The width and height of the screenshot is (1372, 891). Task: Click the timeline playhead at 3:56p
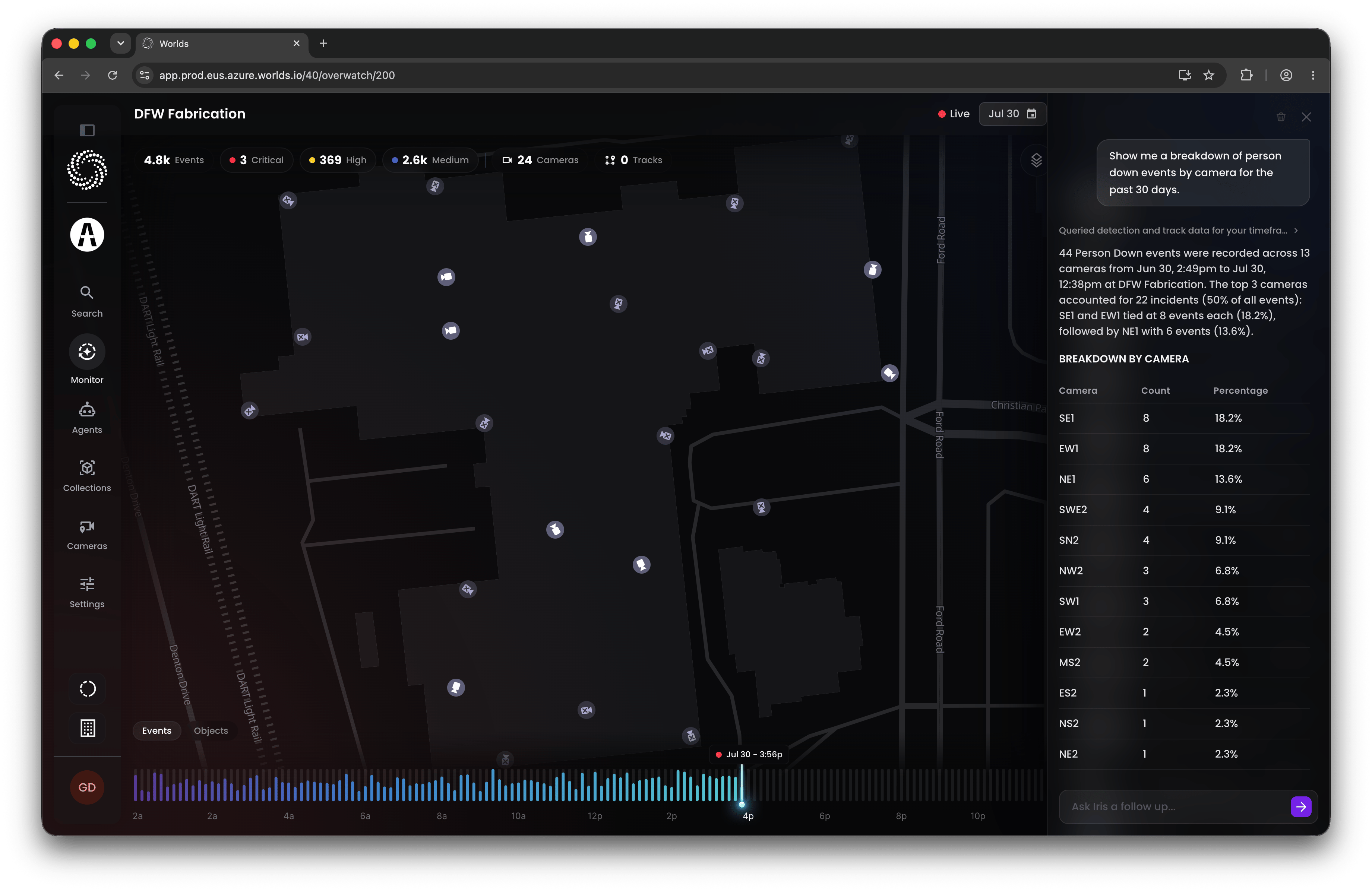[742, 804]
